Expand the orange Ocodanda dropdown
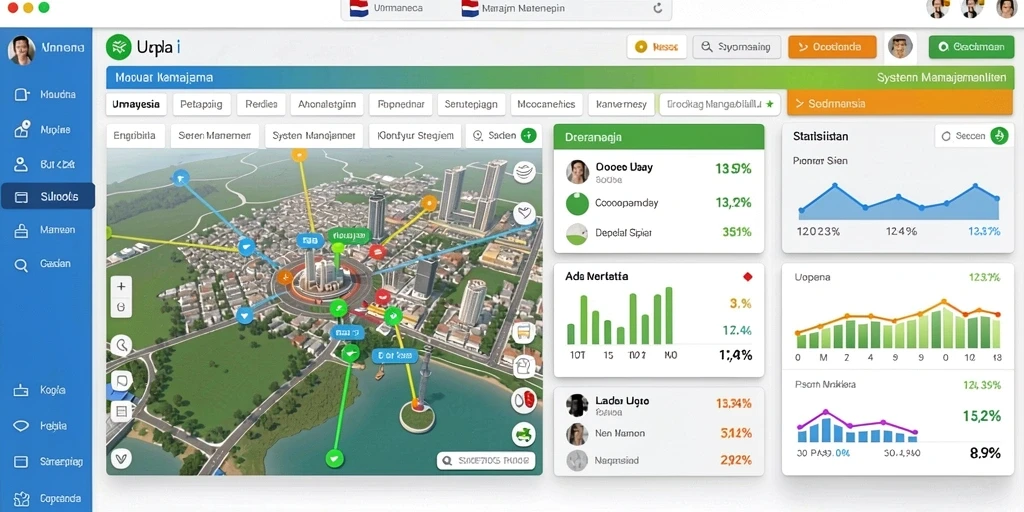The image size is (1024, 512). [832, 47]
